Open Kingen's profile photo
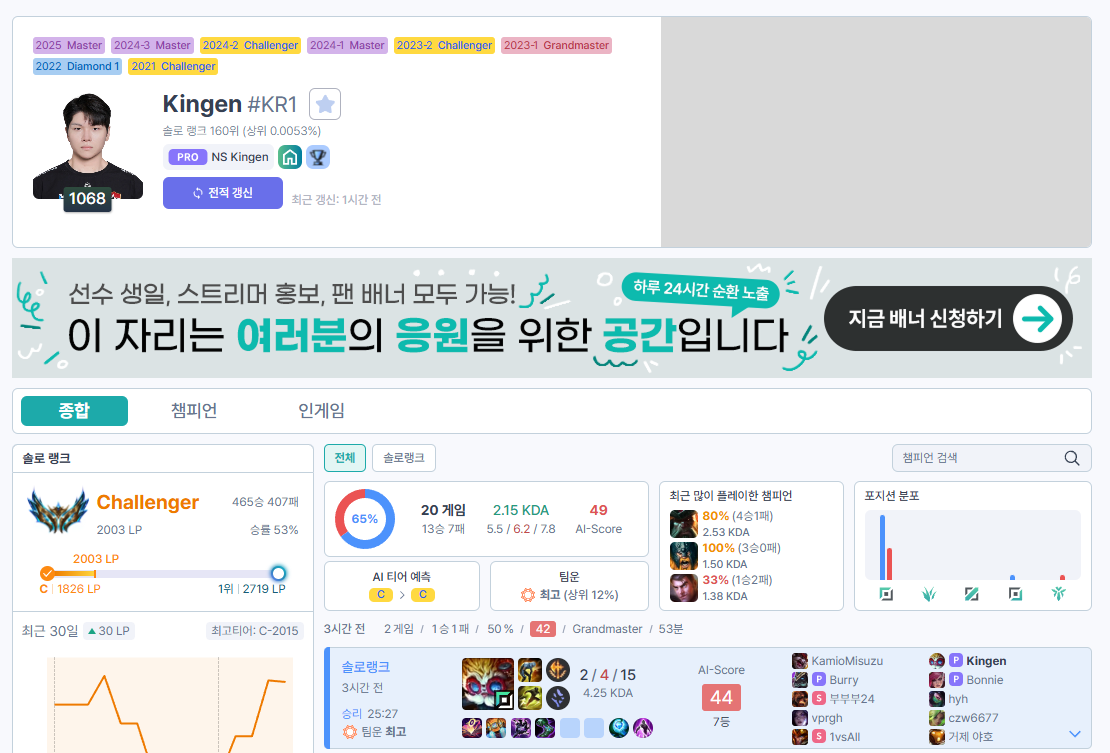 (x=88, y=146)
